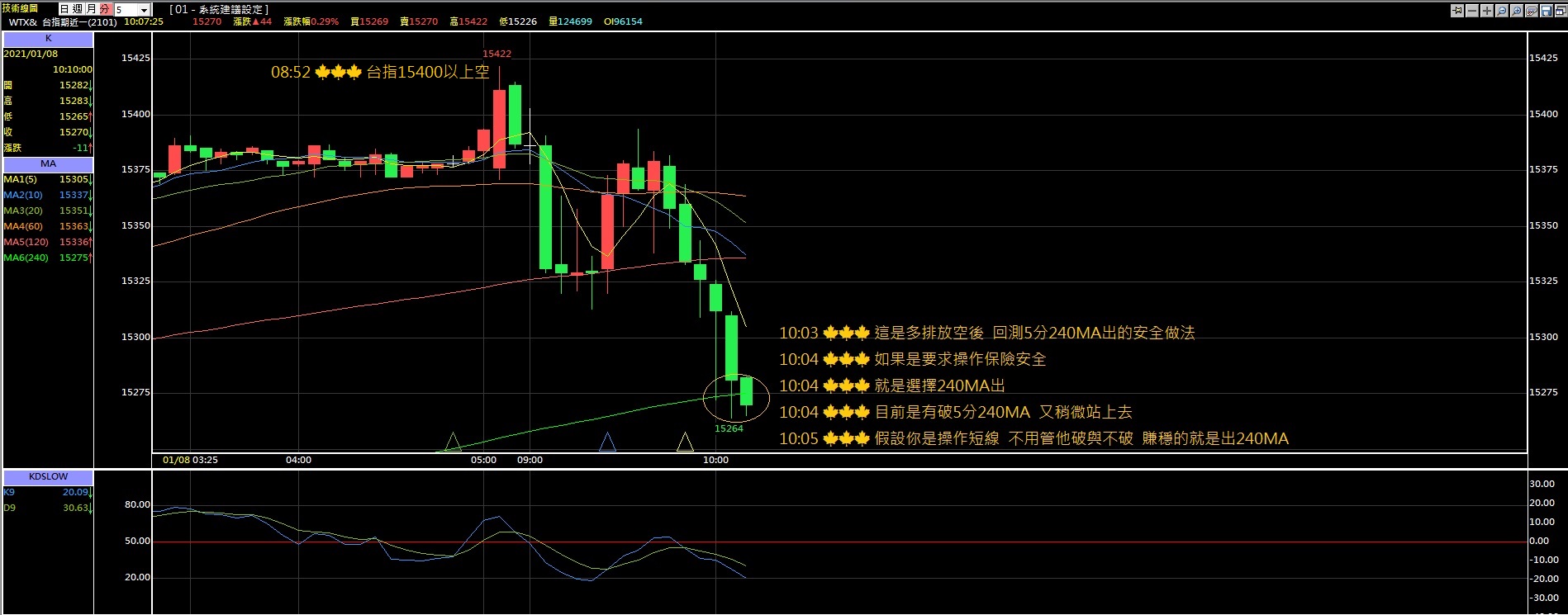Image resolution: width=1568 pixels, height=615 pixels.
Task: Switch chart period to 月 (monthly)
Action: pyautogui.click(x=91, y=9)
